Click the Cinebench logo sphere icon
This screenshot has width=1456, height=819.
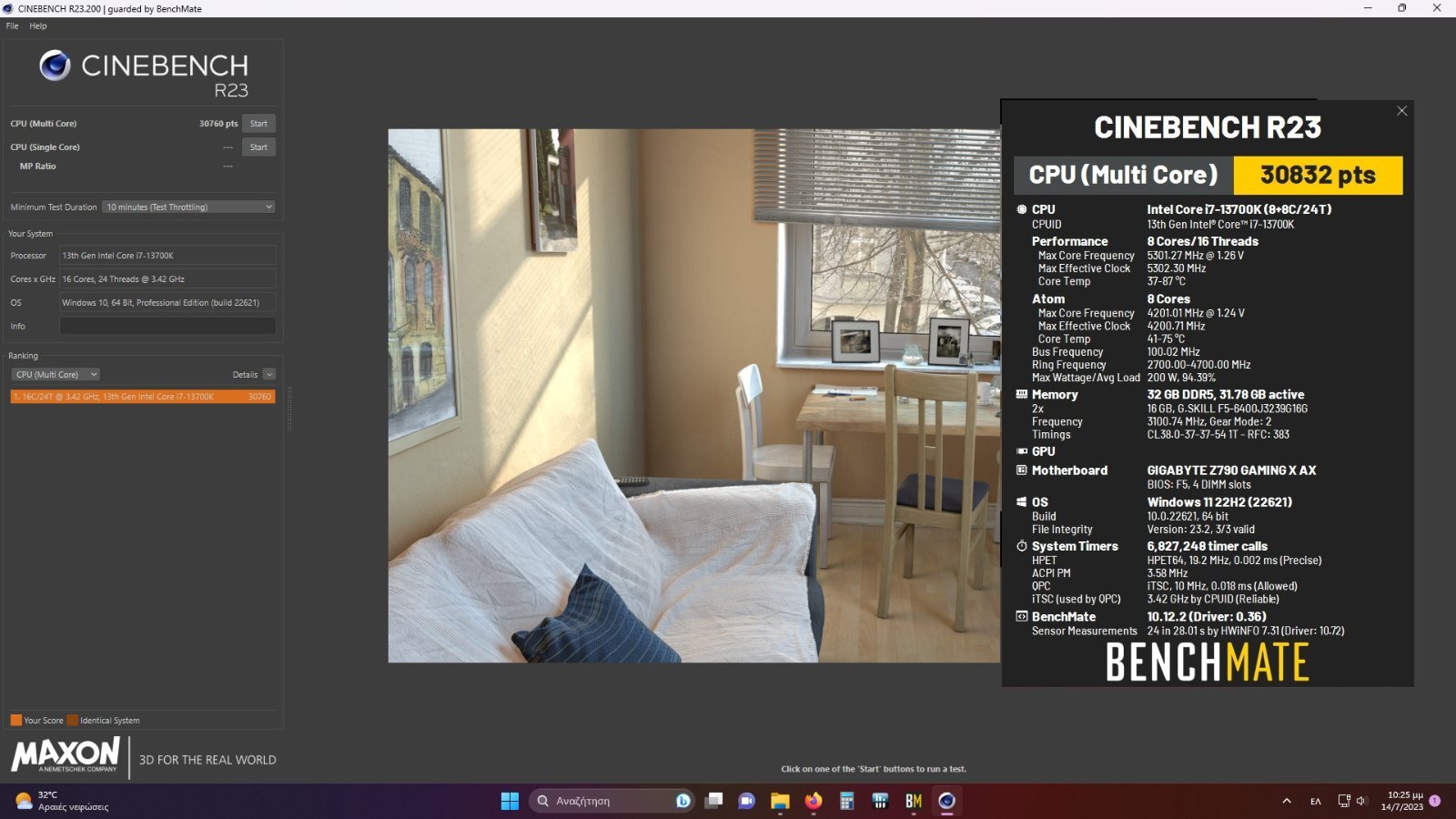(55, 66)
